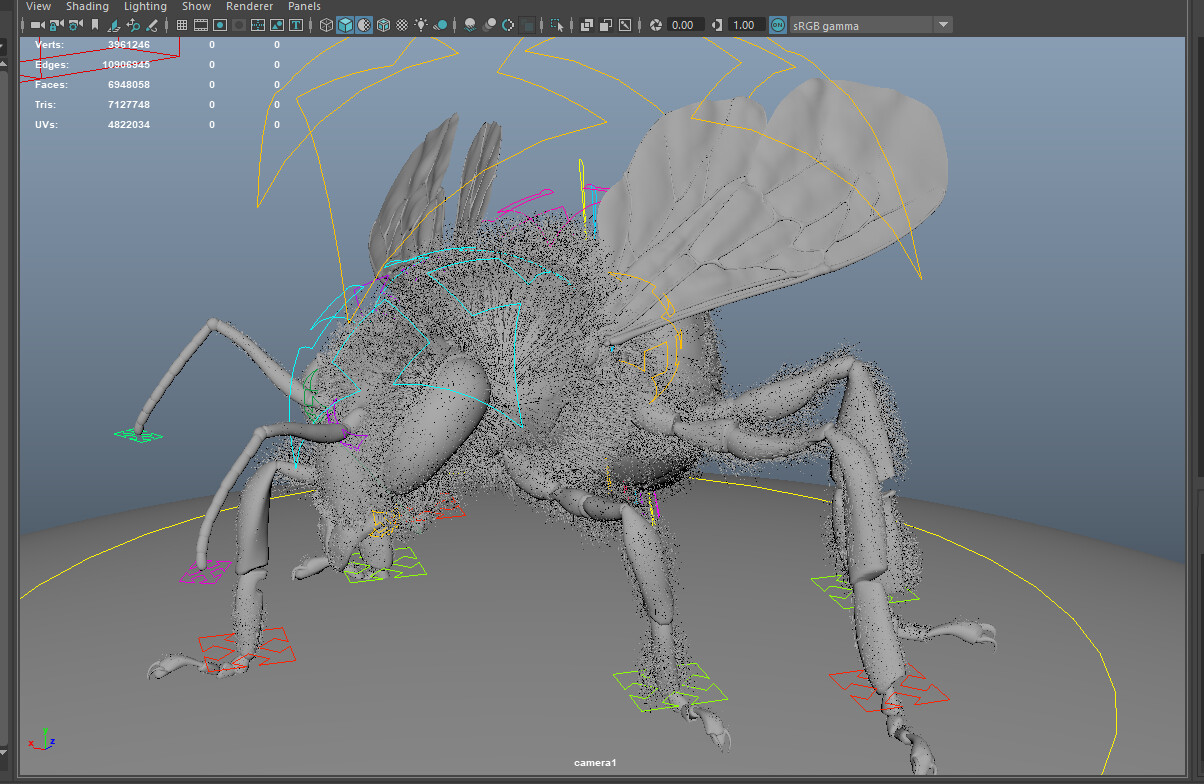Click the Lock Camera icon
The width and height of the screenshot is (1204, 784).
(56, 25)
